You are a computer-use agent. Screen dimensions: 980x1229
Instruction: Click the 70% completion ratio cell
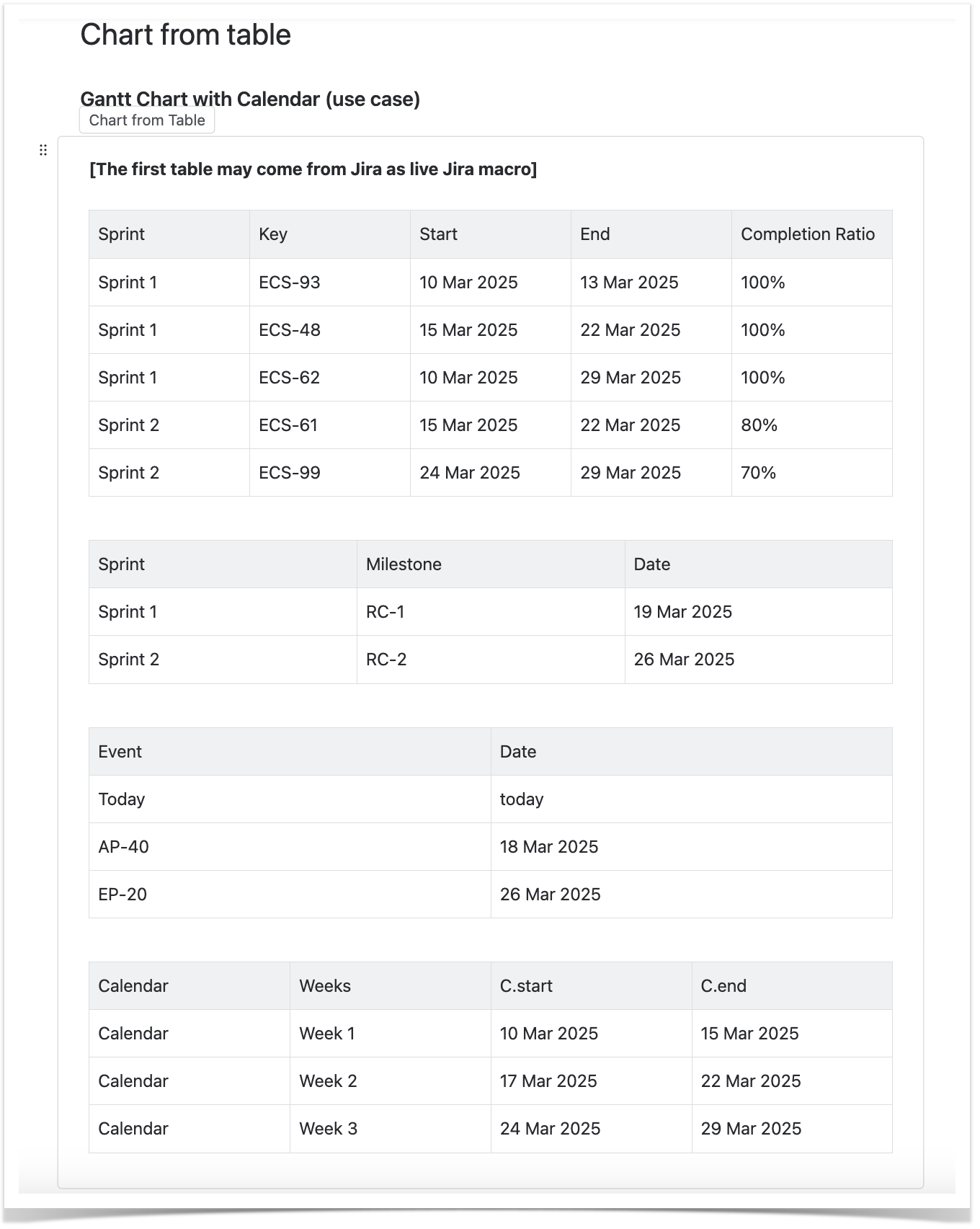[758, 473]
